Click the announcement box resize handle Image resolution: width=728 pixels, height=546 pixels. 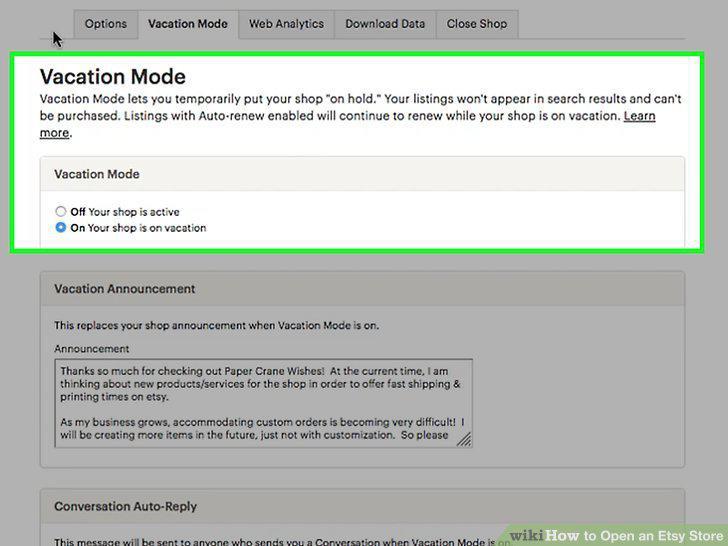pos(464,439)
